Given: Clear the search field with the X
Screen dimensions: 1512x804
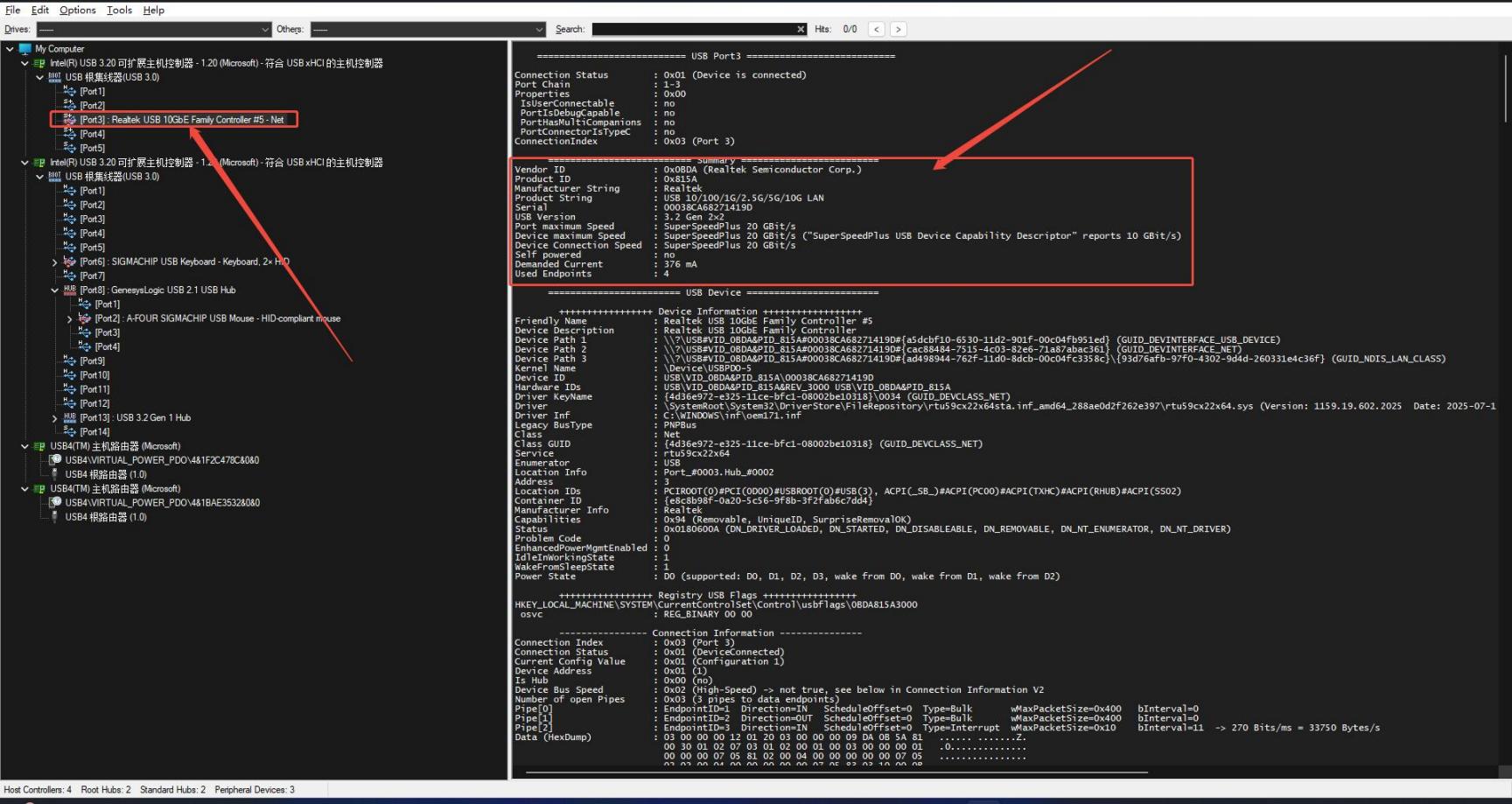Looking at the screenshot, I should point(800,30).
